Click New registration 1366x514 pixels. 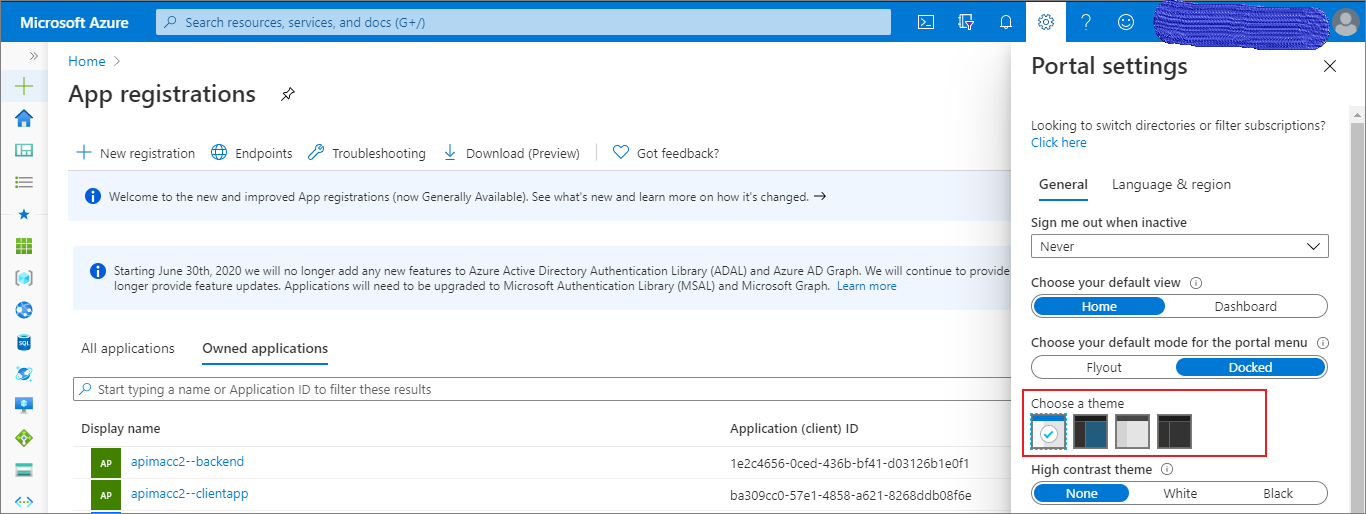tap(136, 153)
